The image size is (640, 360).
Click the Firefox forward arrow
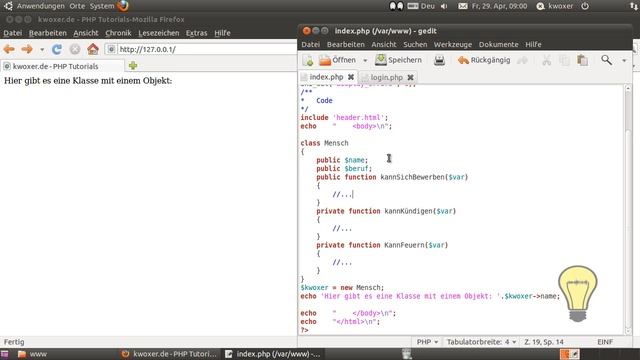[x=27, y=49]
